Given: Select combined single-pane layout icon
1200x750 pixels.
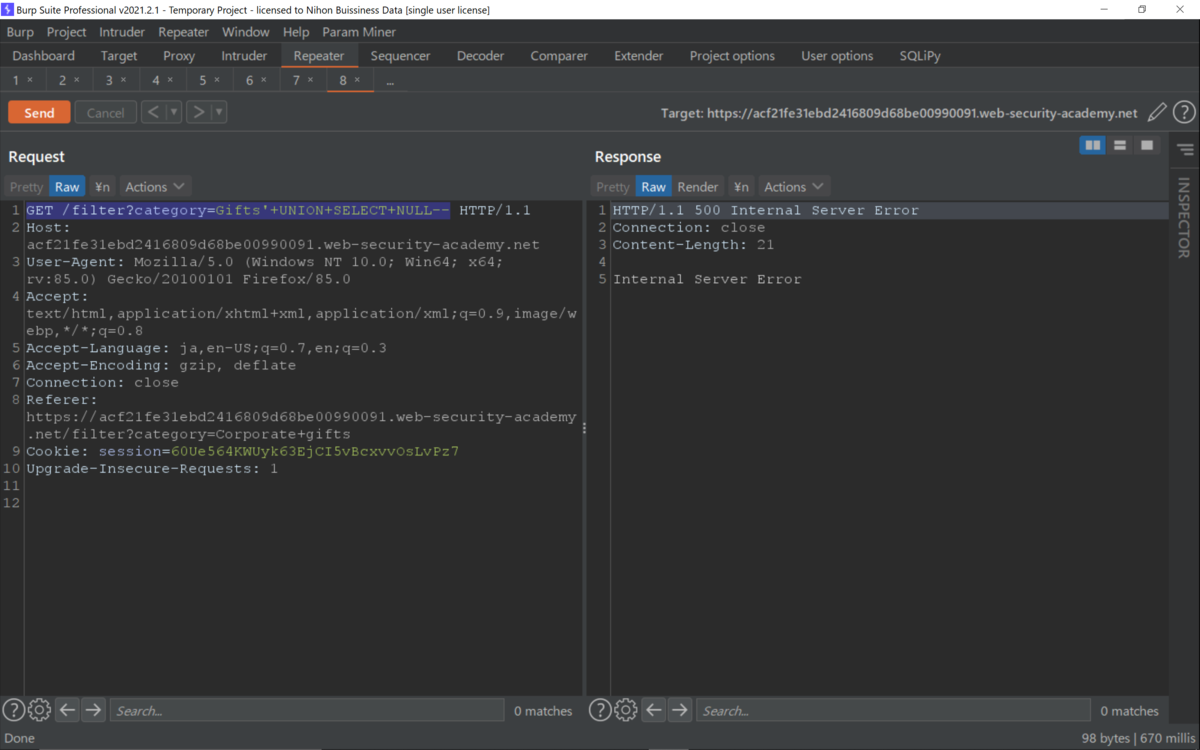Looking at the screenshot, I should point(1147,146).
